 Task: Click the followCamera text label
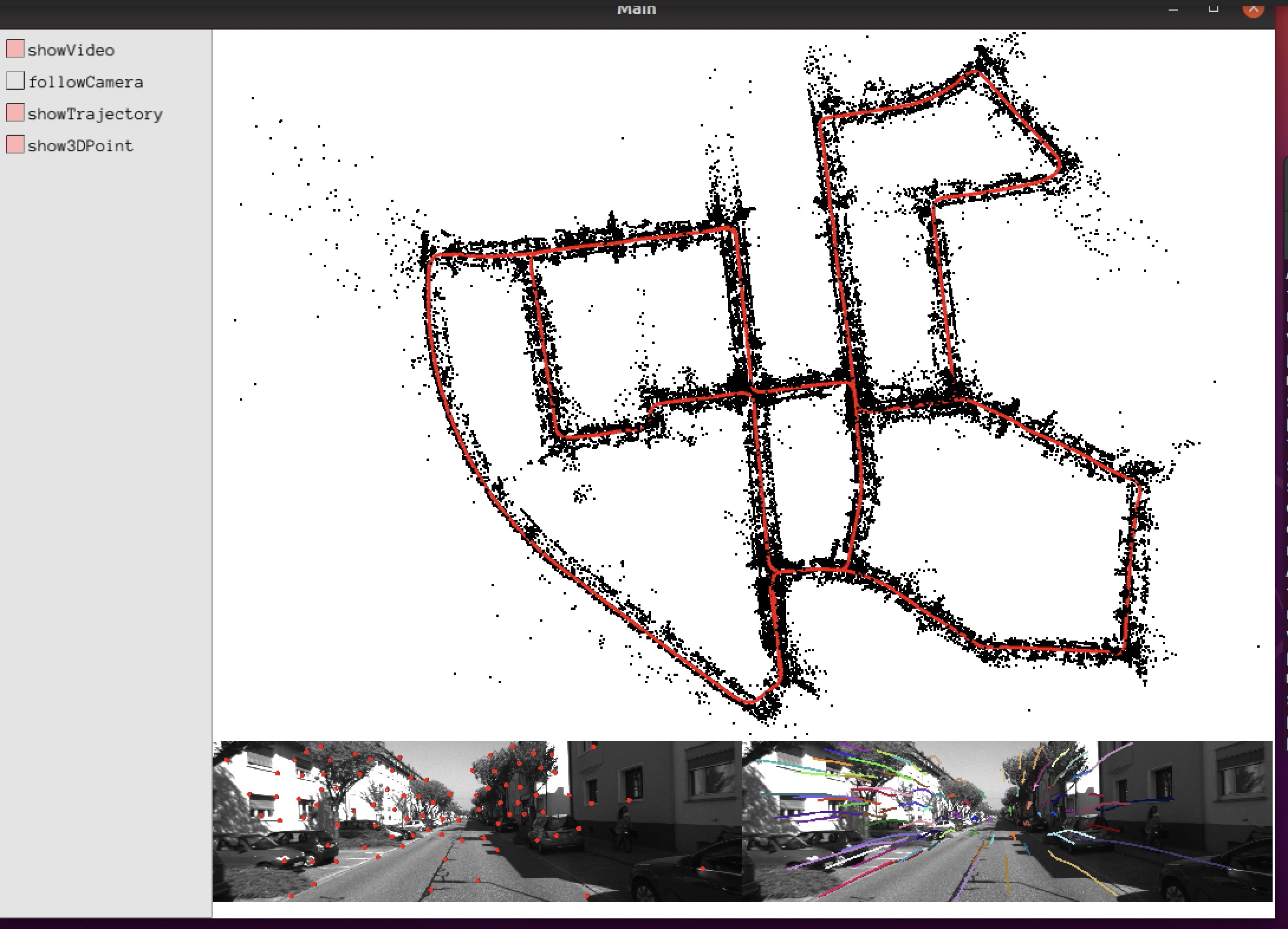pyautogui.click(x=86, y=82)
